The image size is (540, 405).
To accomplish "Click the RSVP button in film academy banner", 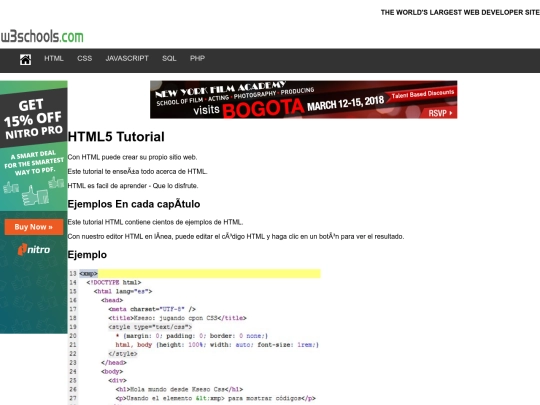I will point(440,113).
